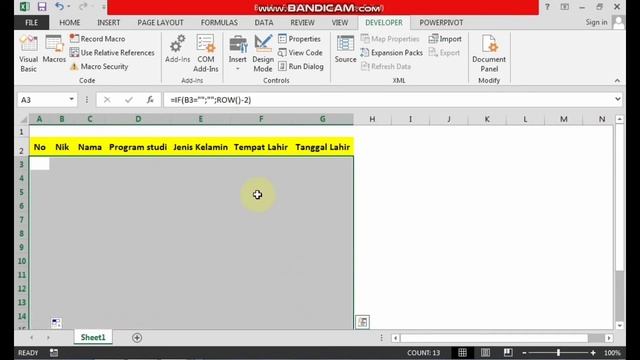640x360 pixels.
Task: Click the Tanggal Lahir header cell
Action: [x=322, y=147]
